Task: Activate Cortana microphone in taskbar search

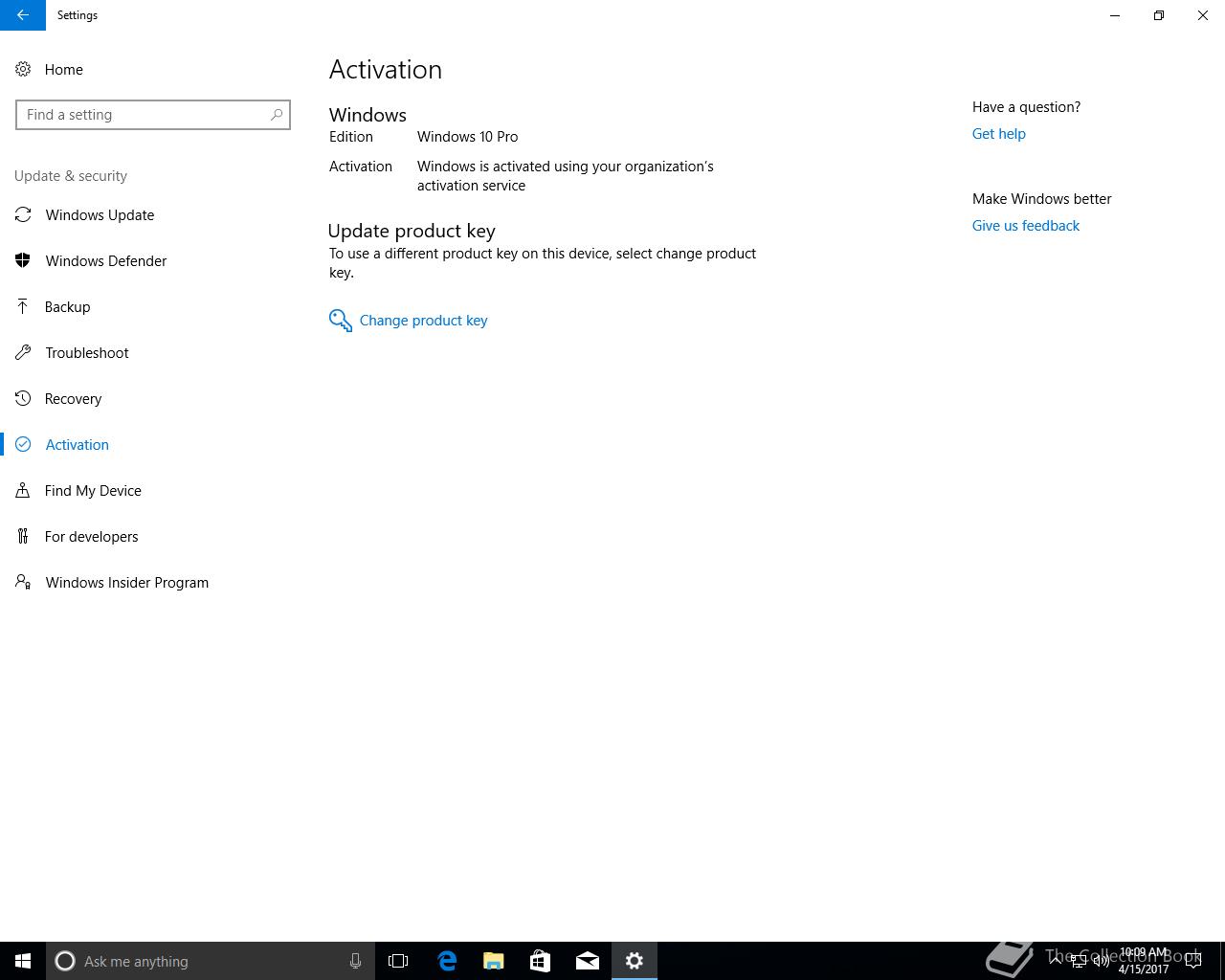Action: tap(355, 961)
